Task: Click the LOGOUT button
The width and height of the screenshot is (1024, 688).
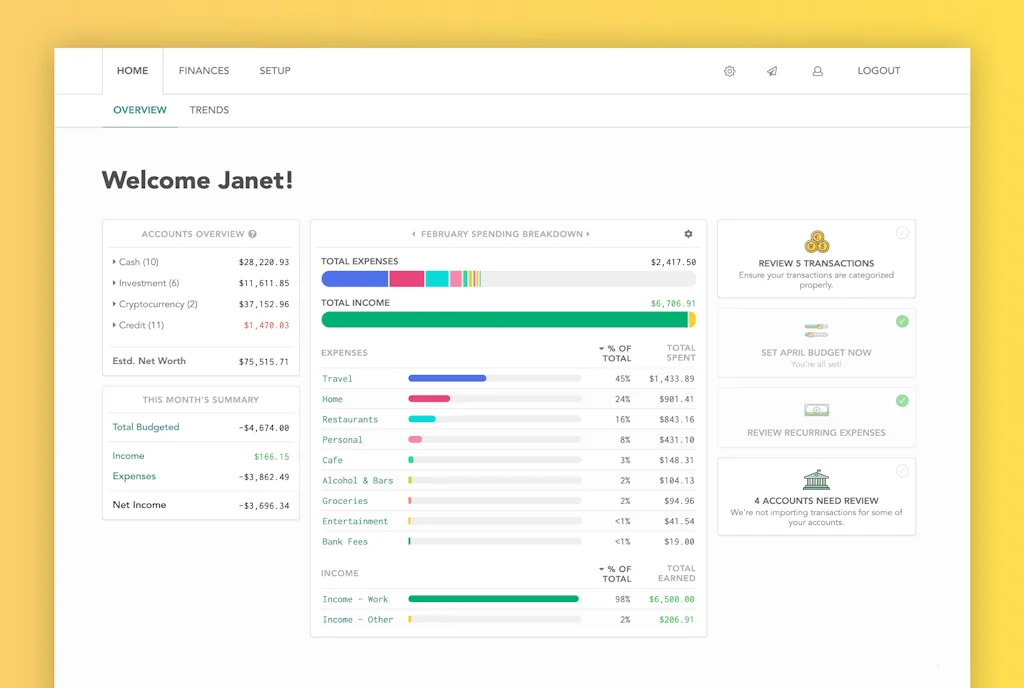Action: pos(878,71)
